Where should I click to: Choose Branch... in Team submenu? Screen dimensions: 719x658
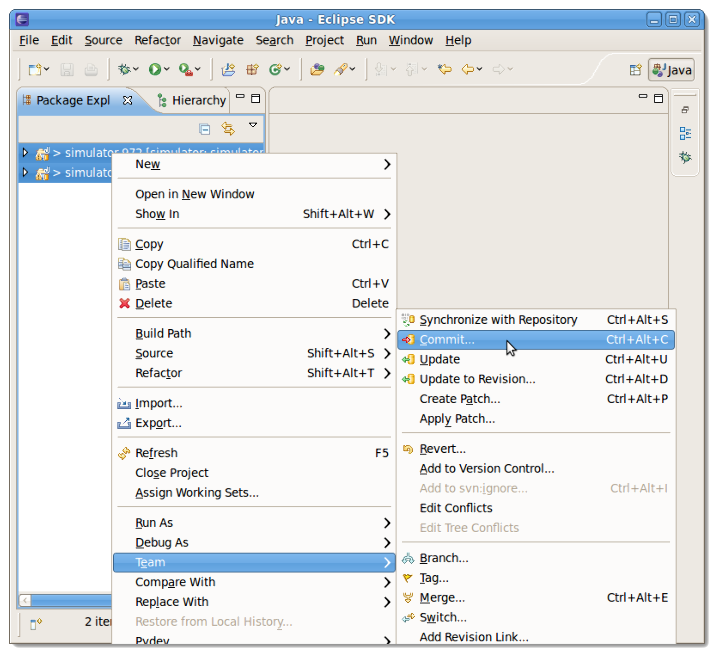(x=536, y=558)
